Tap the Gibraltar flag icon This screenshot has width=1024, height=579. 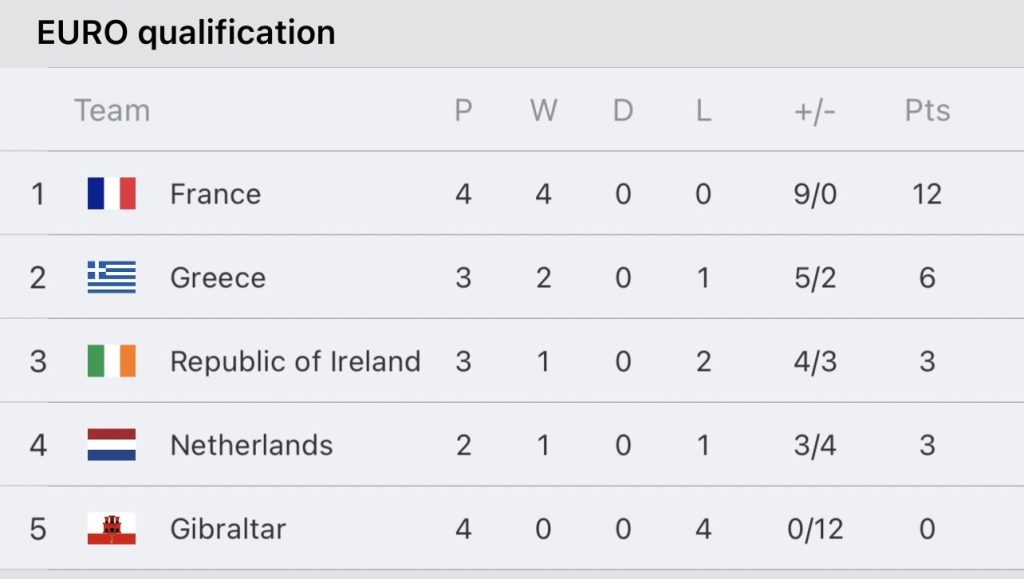tap(112, 528)
